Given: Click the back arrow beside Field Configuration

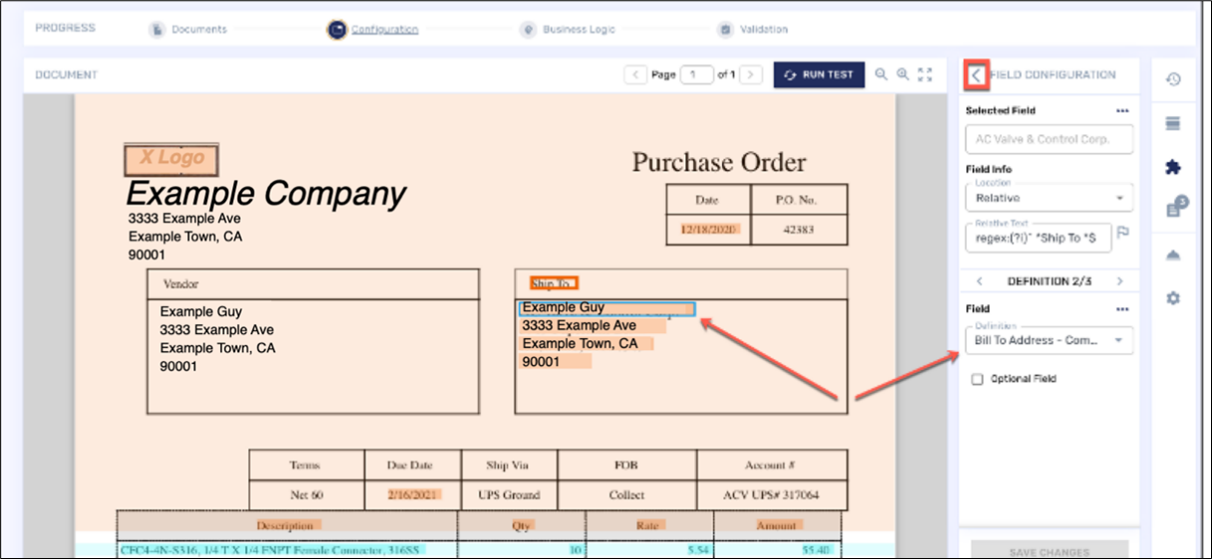Looking at the screenshot, I should [x=976, y=75].
